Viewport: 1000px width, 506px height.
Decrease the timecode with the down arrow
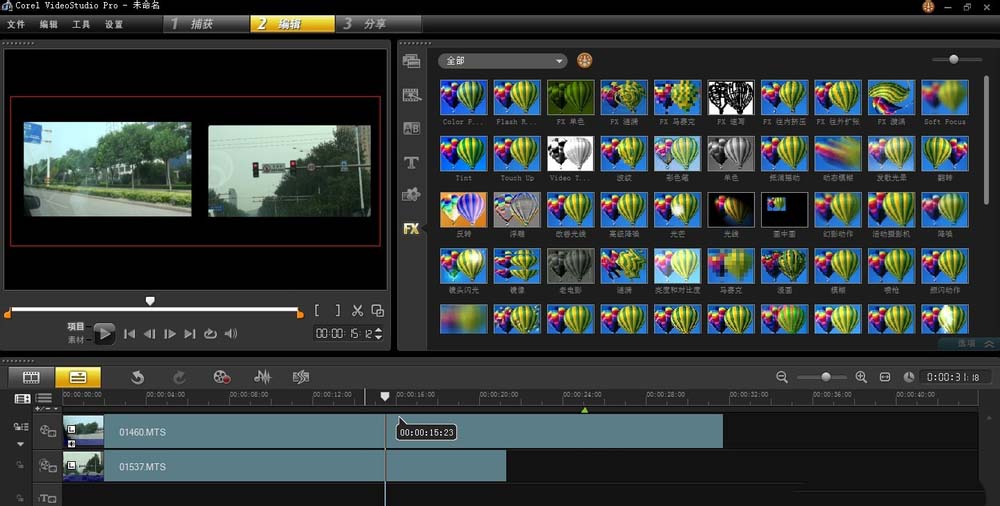(x=379, y=337)
